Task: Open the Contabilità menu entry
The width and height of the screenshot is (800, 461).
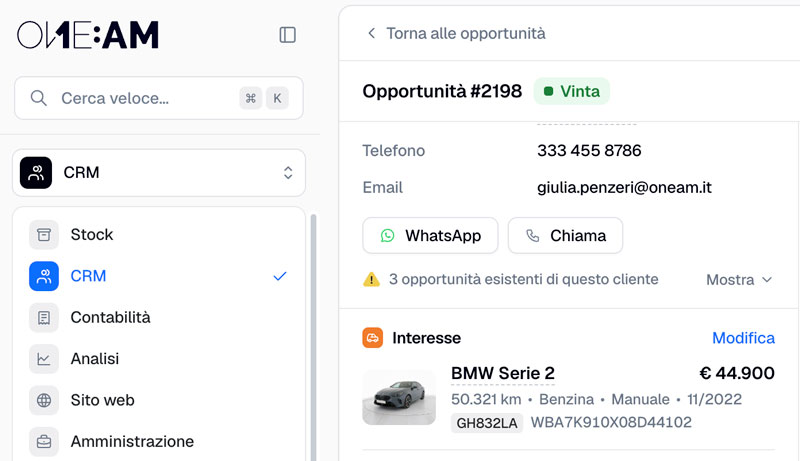Action: 159,317
